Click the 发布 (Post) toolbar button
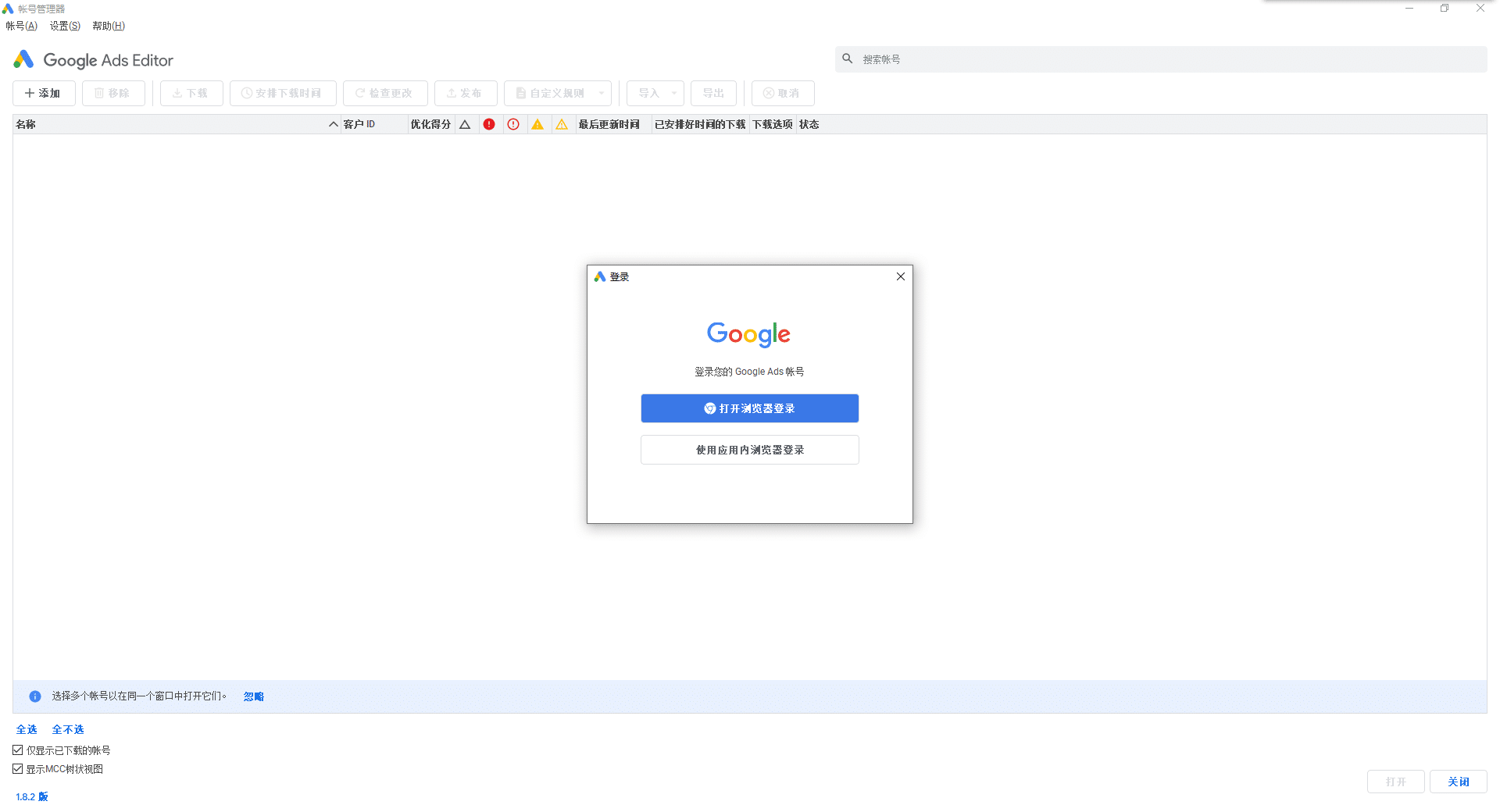Image resolution: width=1500 pixels, height=812 pixels. pyautogui.click(x=466, y=93)
